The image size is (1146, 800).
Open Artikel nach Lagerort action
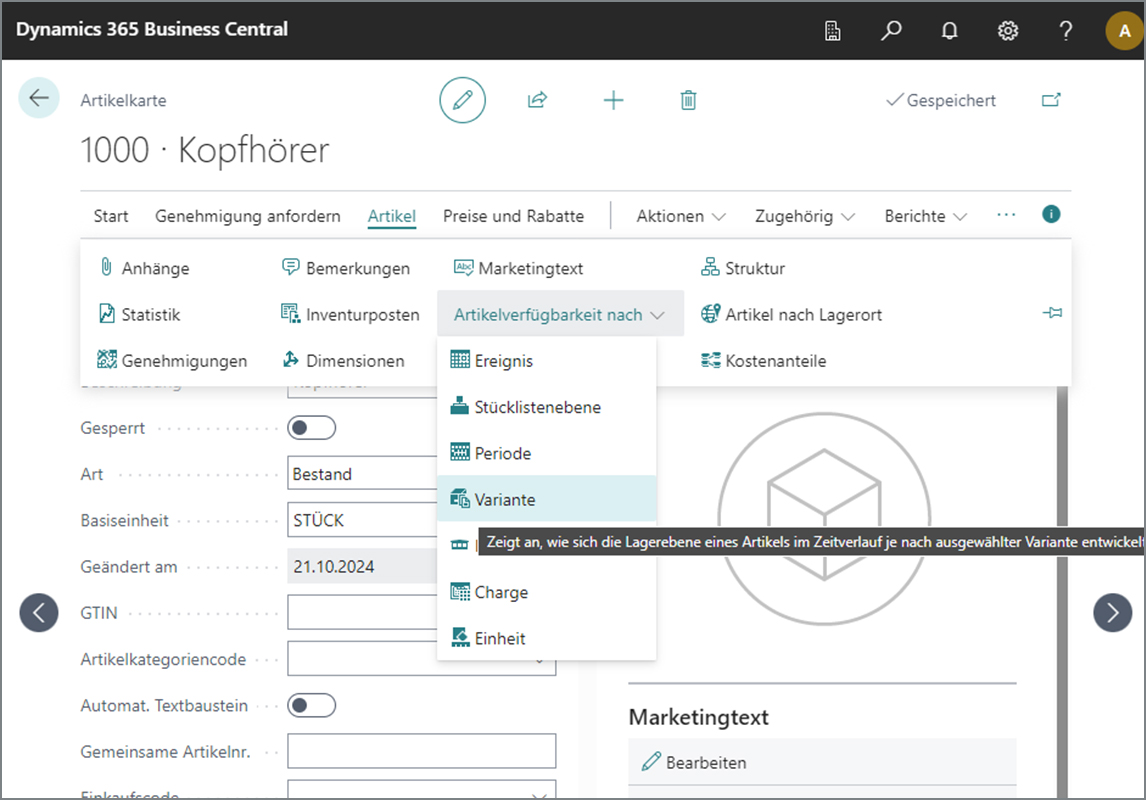(x=791, y=314)
